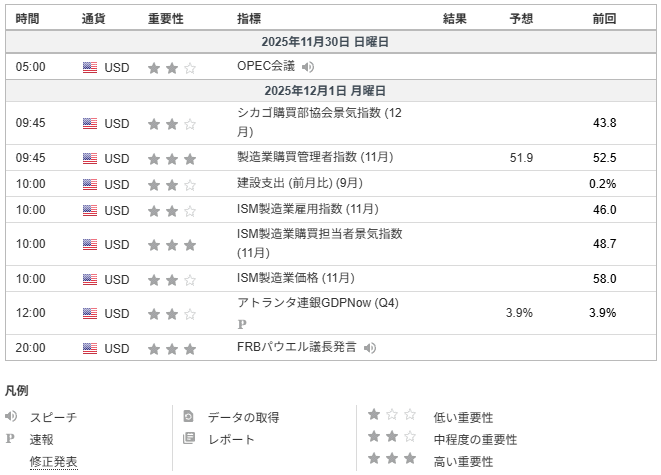The image size is (661, 475).
Task: Open the ISM製造業雇用指数 (11月) event
Action: [308, 209]
